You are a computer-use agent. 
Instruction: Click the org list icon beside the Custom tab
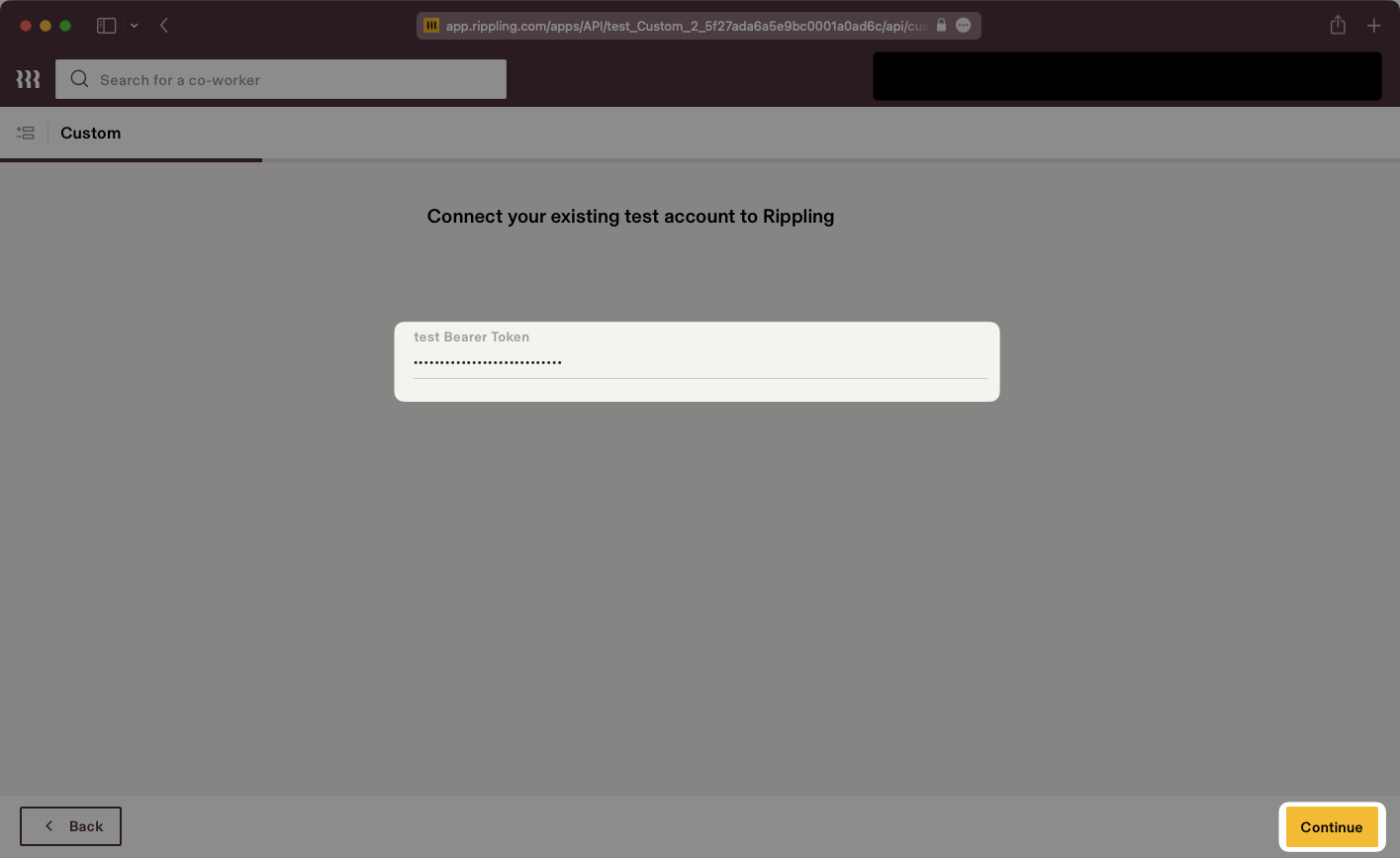(25, 132)
